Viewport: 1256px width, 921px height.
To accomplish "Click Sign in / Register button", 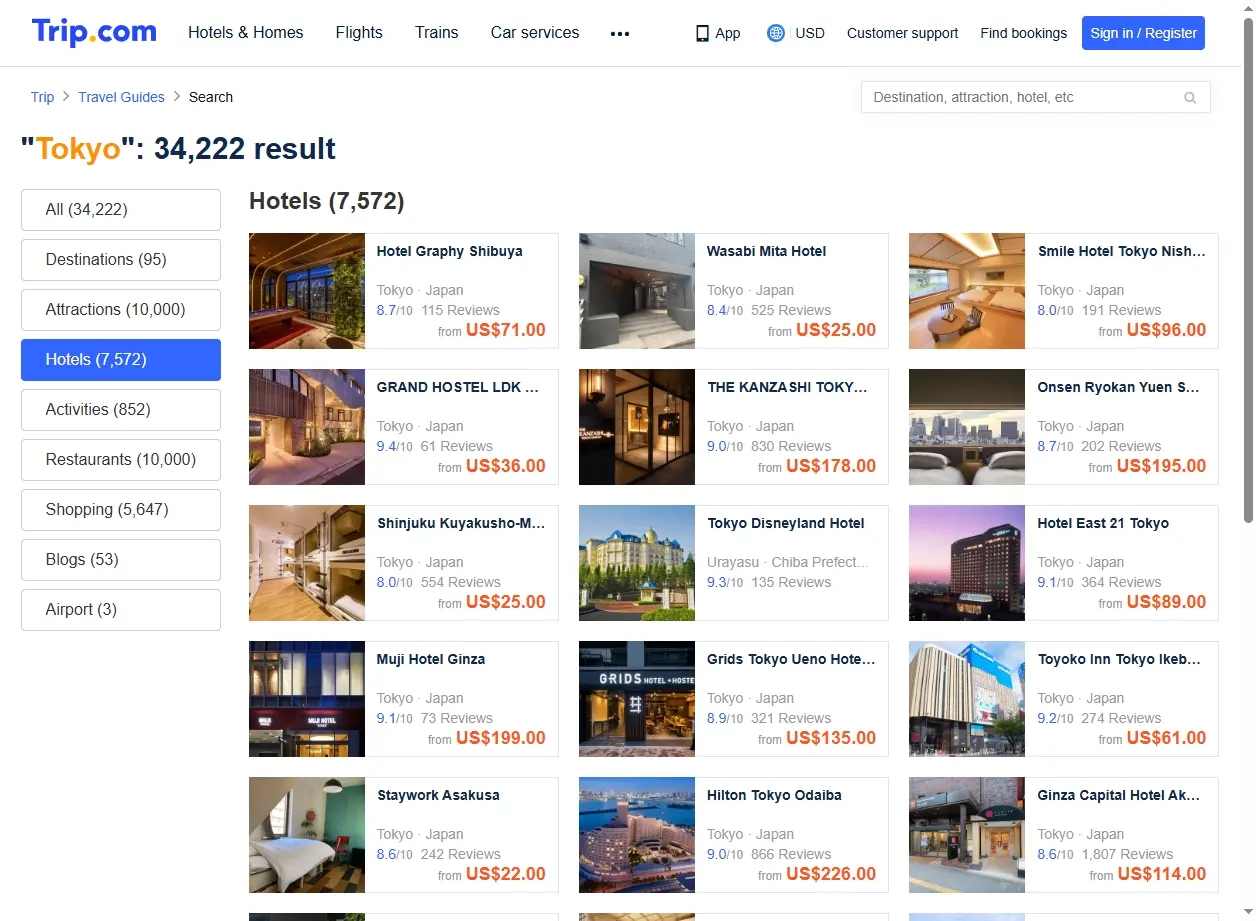I will pyautogui.click(x=1143, y=33).
